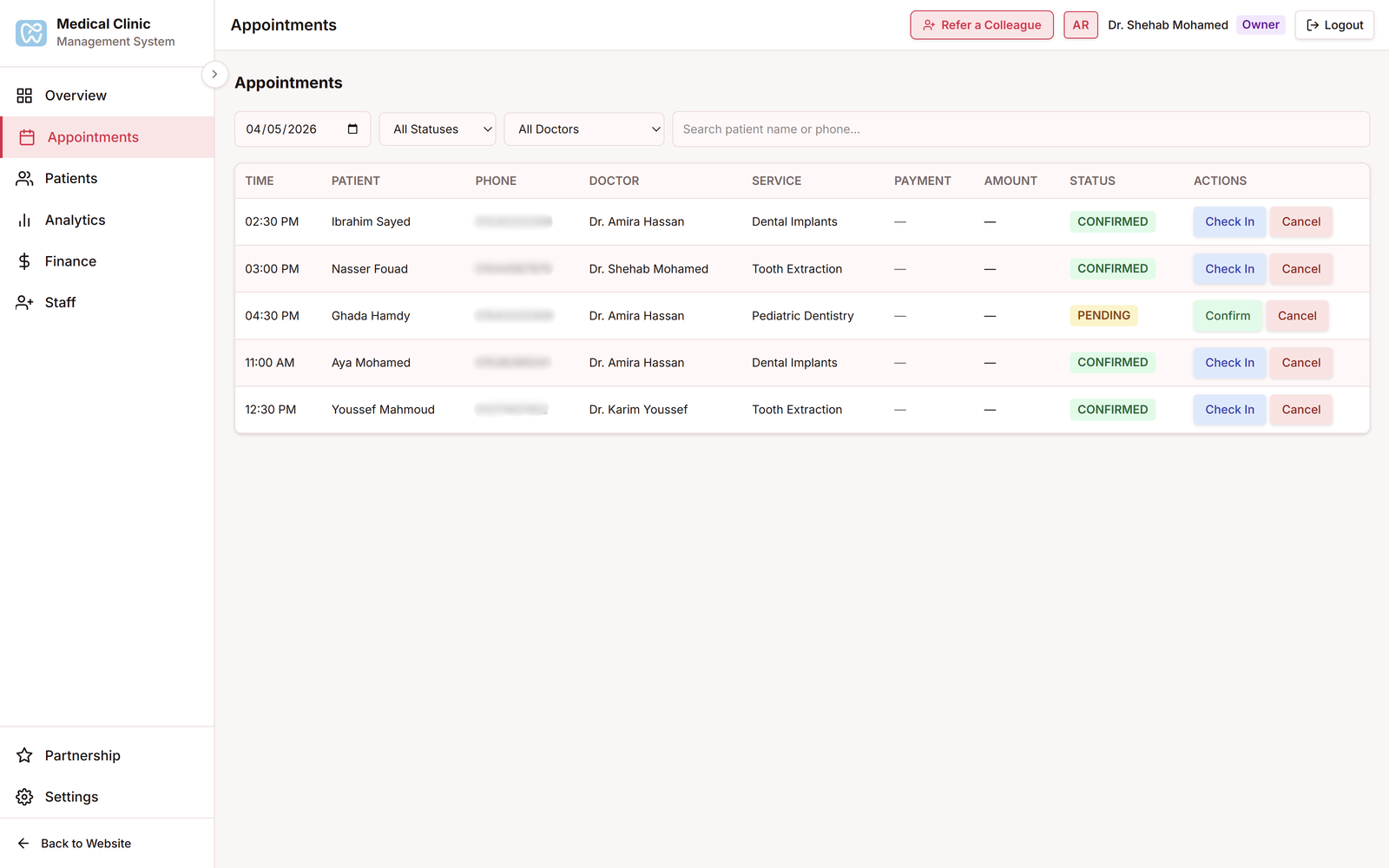
Task: Click the Finance dollar sign icon
Action: coord(24,261)
